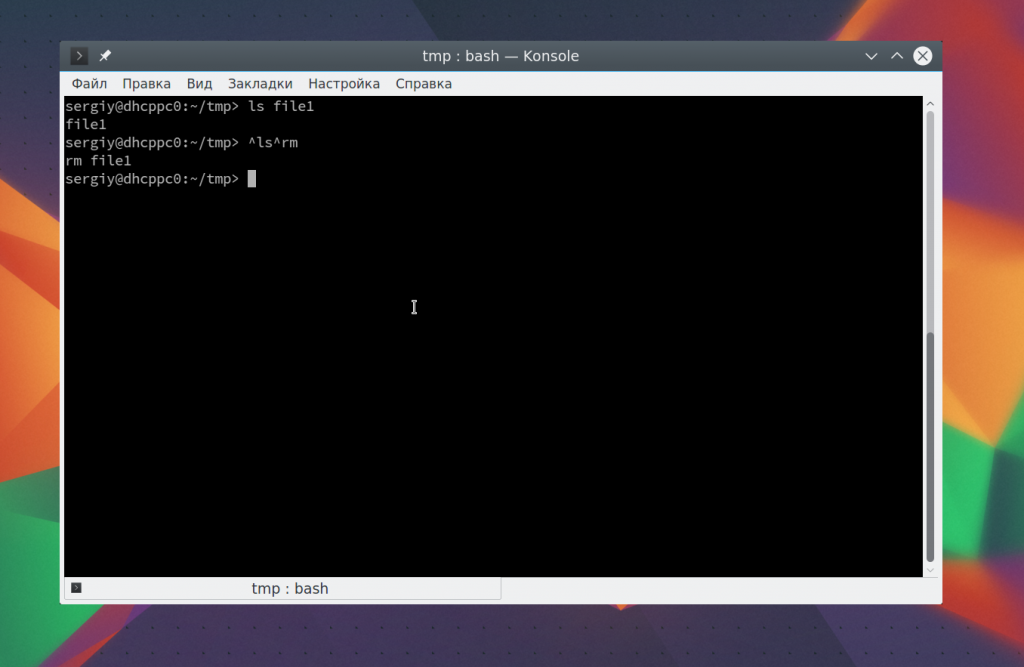Click the pin icon in title bar
1024x667 pixels.
(105, 56)
